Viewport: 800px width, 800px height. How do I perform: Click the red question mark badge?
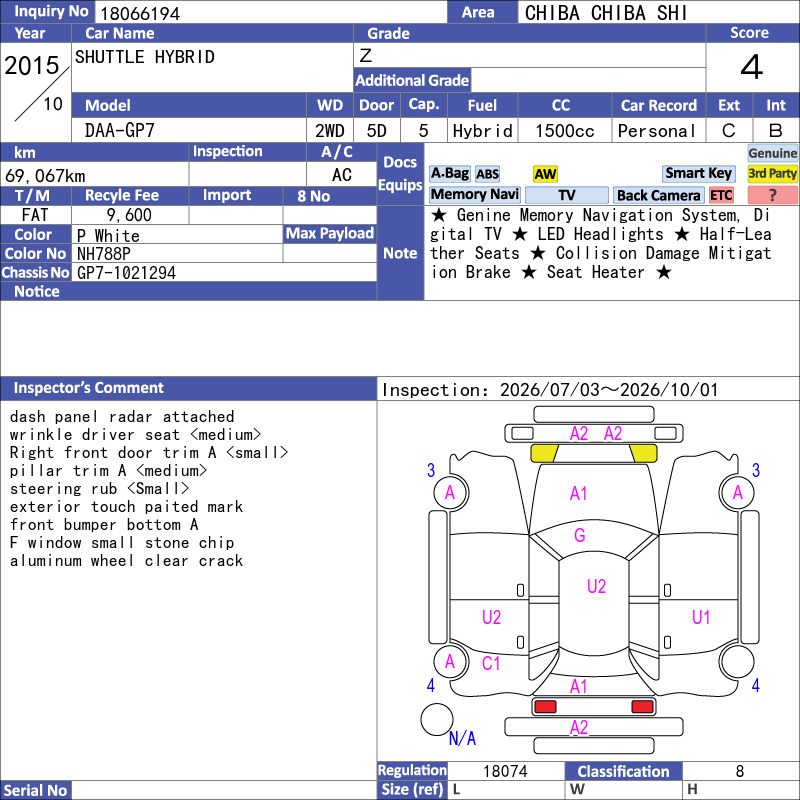pos(772,195)
